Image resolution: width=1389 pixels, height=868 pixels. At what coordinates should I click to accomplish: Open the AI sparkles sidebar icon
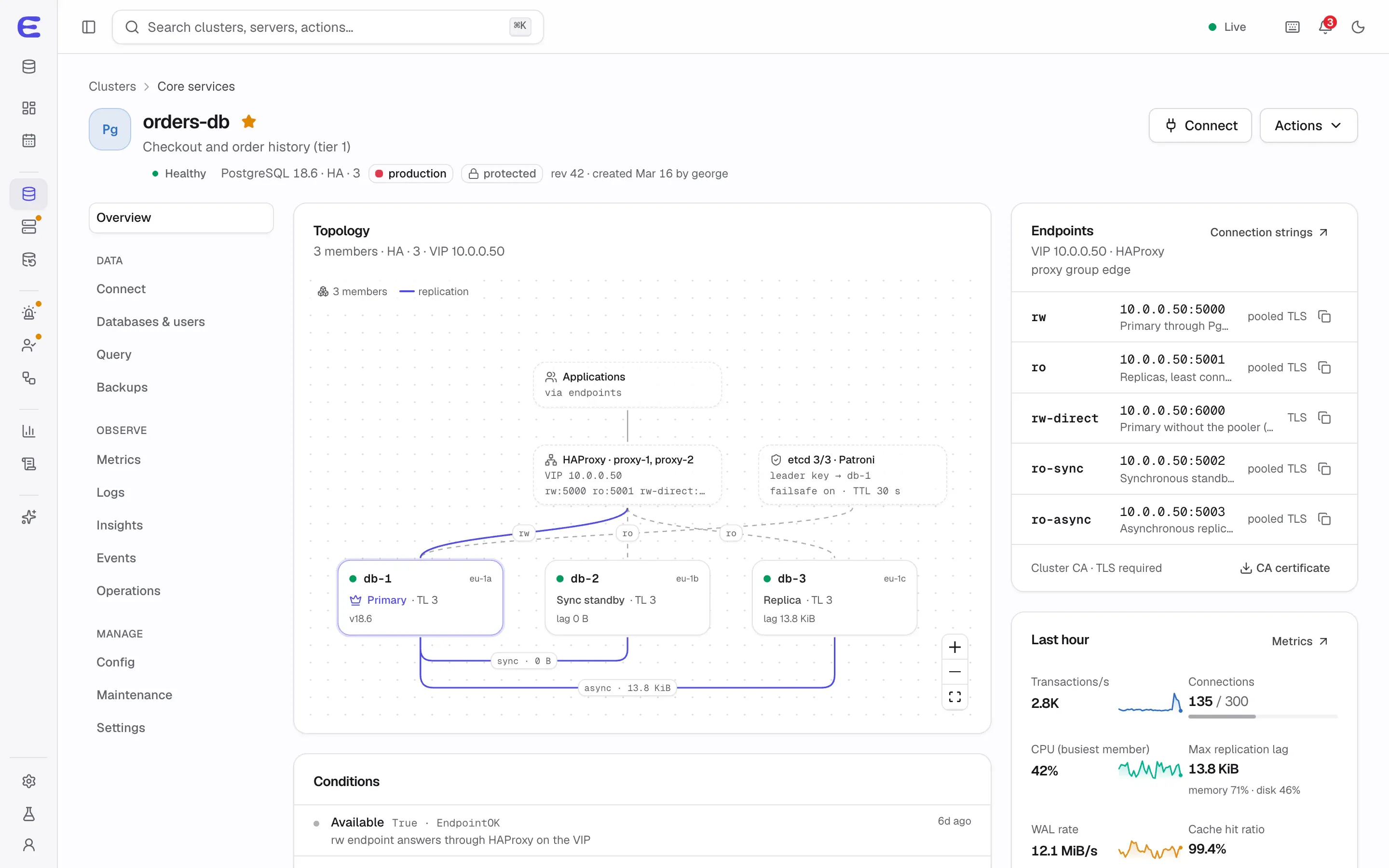[29, 517]
